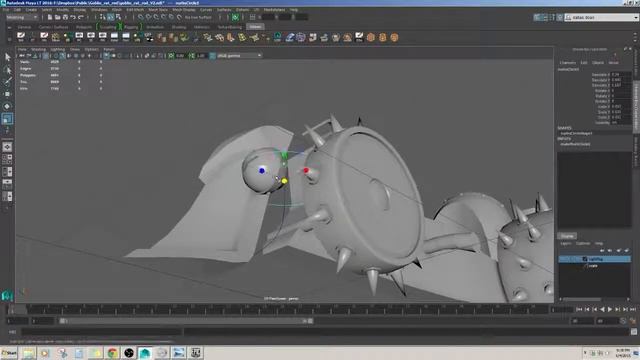This screenshot has height=360, width=640.
Task: Activate the Move tool in toolbox
Action: coord(7,94)
